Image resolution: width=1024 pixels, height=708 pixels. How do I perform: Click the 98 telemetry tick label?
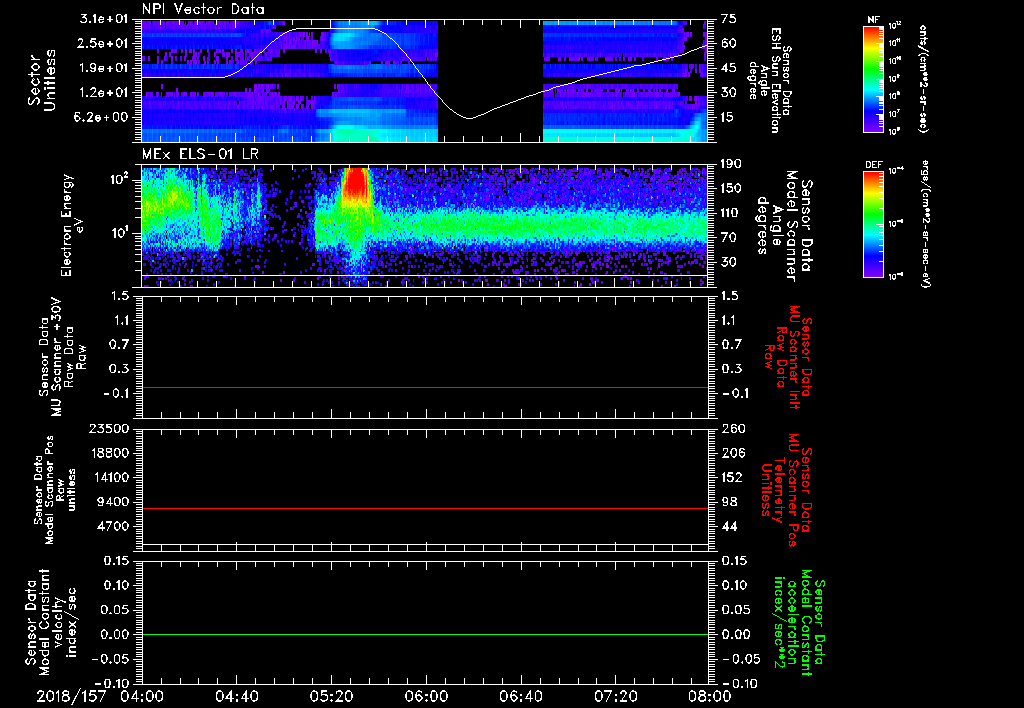pos(729,502)
